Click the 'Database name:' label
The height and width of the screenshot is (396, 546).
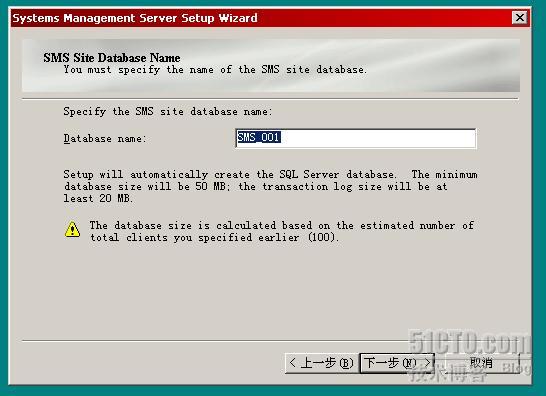(105, 139)
